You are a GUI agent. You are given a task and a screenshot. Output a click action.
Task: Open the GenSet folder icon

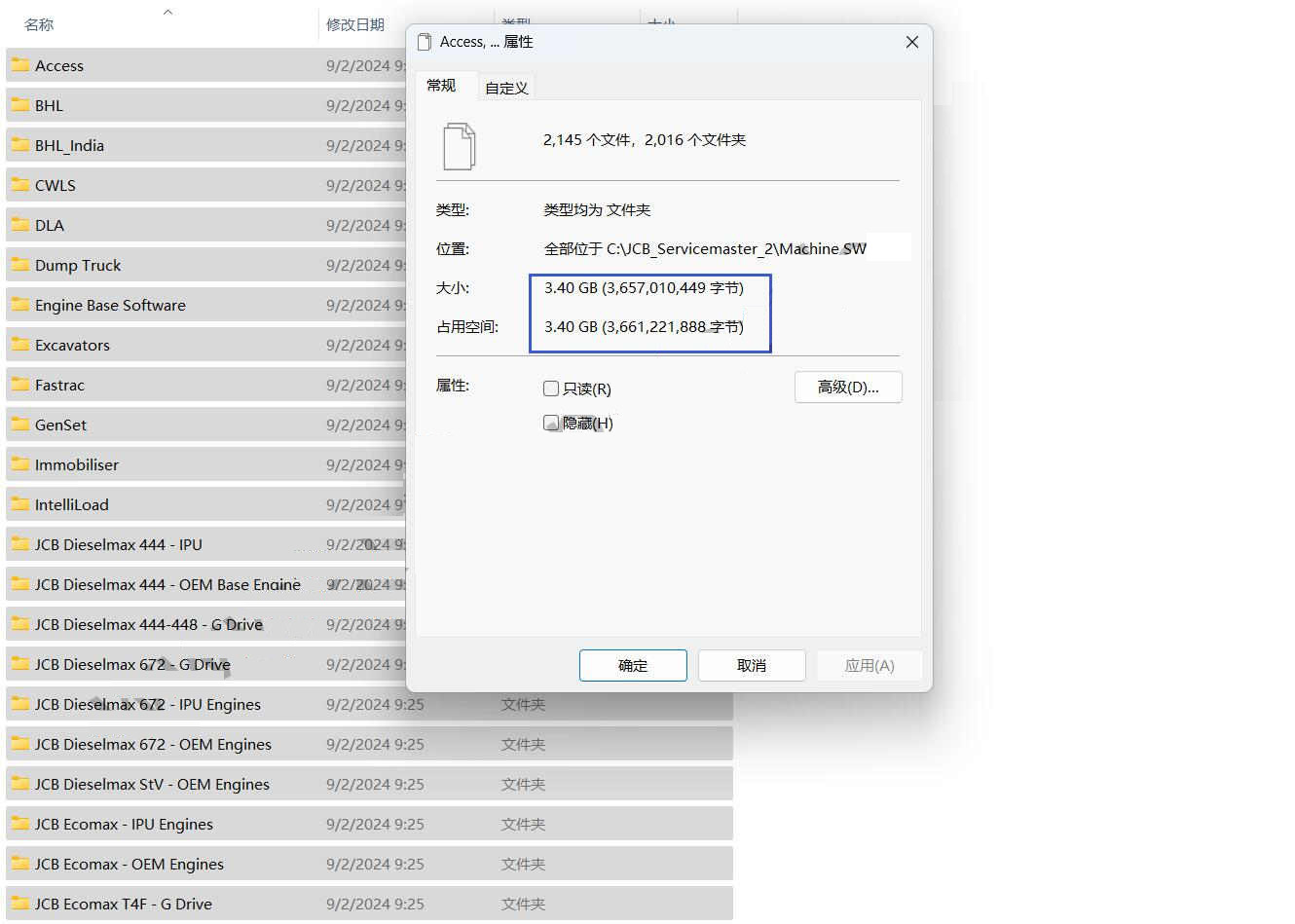pyautogui.click(x=20, y=425)
